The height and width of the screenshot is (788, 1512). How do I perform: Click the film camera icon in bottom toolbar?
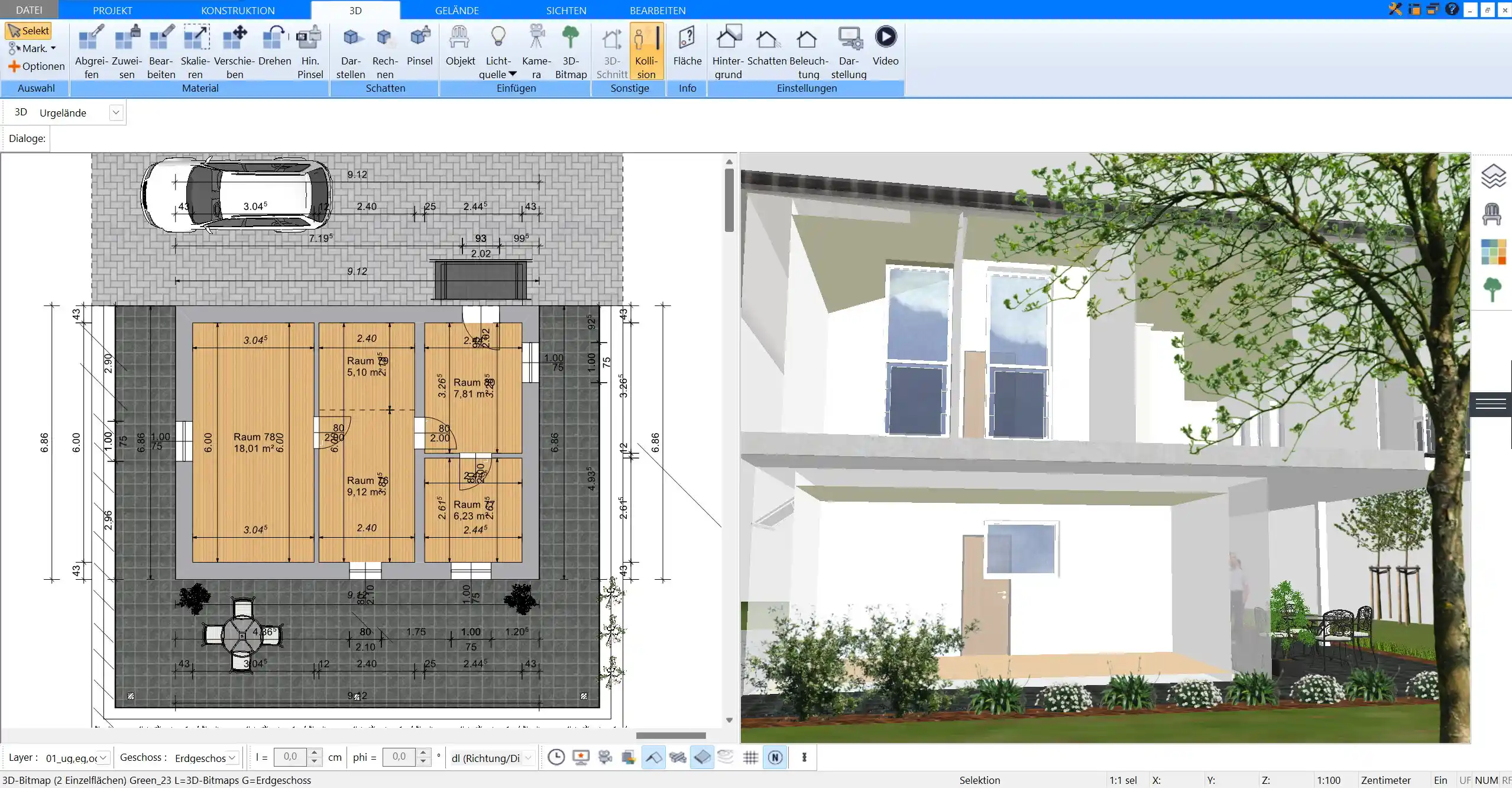605,757
